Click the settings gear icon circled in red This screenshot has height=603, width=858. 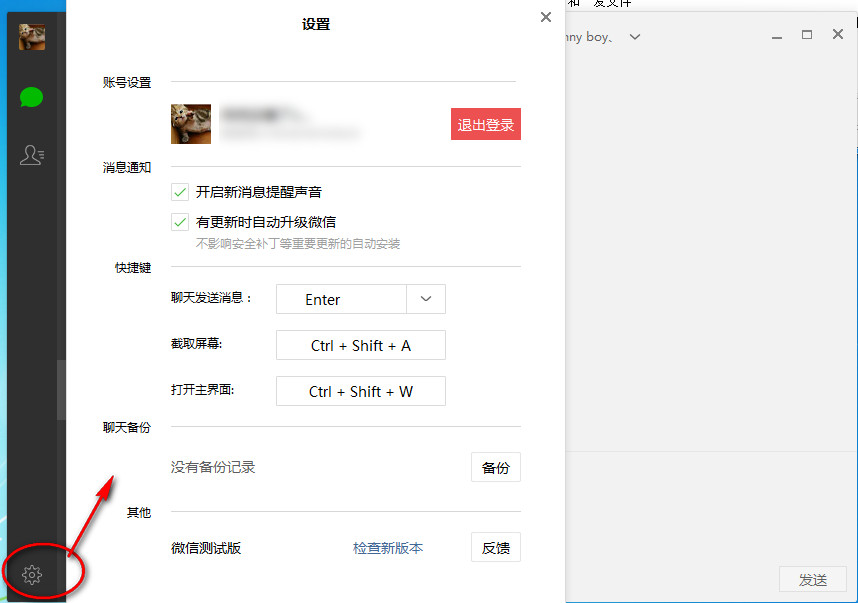[x=31, y=574]
